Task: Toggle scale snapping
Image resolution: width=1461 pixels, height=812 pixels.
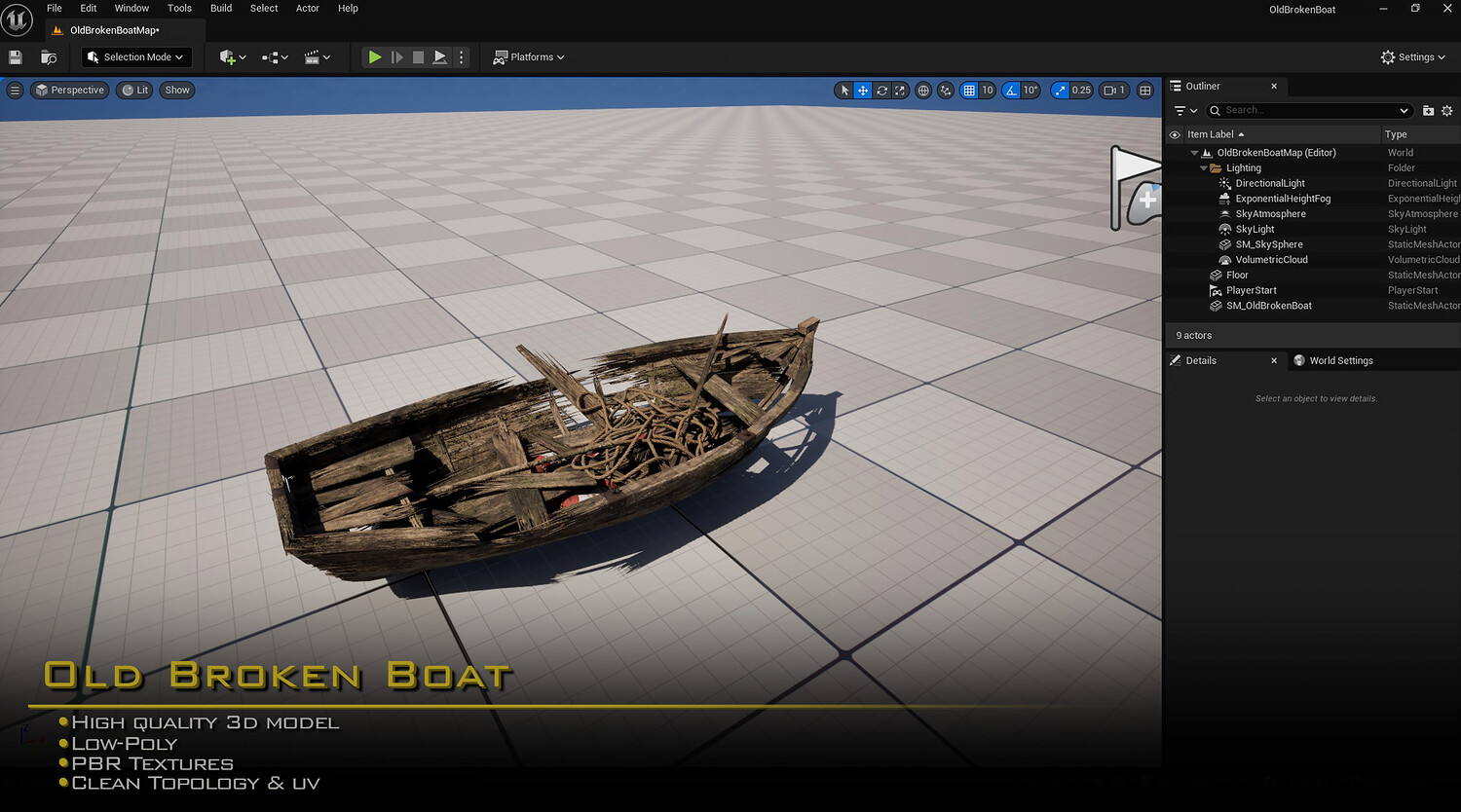Action: pos(1060,91)
